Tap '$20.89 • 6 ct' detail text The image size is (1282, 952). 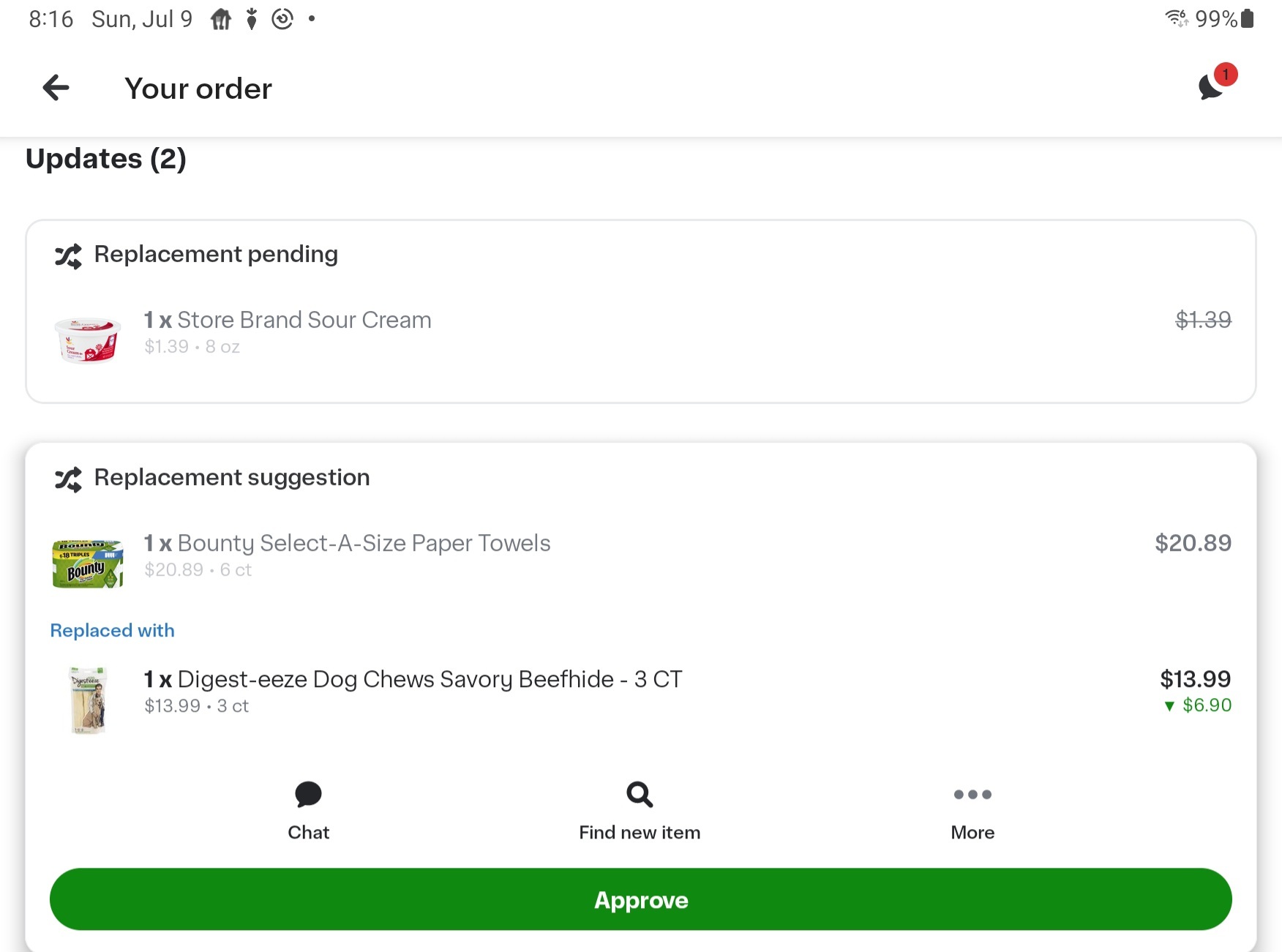coord(198,570)
